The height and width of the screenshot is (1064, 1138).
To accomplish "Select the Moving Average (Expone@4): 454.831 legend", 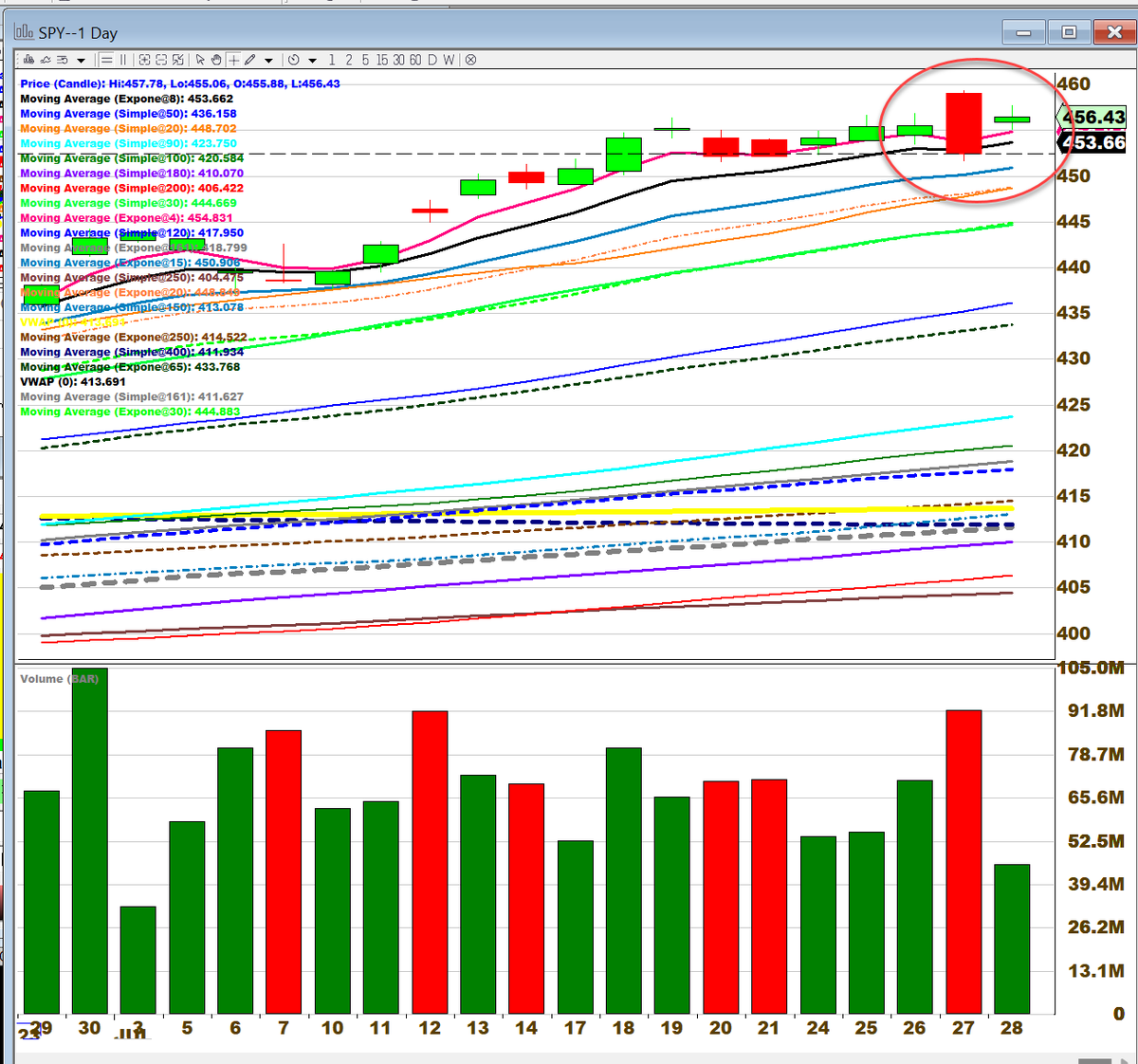I will click(x=127, y=218).
